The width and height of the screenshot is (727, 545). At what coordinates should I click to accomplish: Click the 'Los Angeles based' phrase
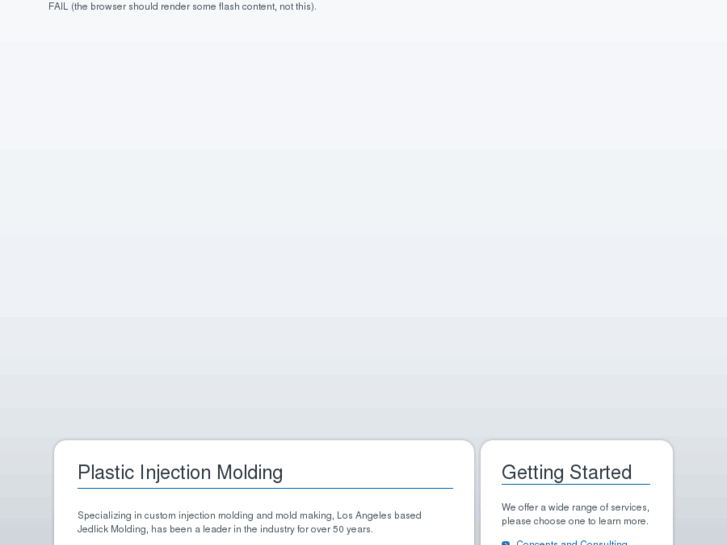379,516
